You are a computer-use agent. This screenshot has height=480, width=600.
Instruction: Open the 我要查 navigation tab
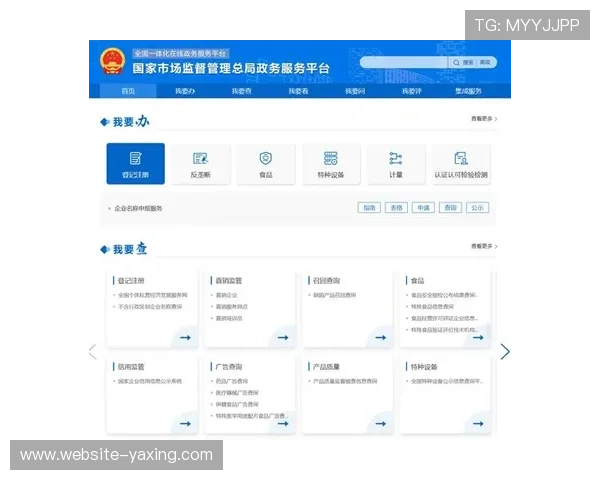(x=241, y=91)
